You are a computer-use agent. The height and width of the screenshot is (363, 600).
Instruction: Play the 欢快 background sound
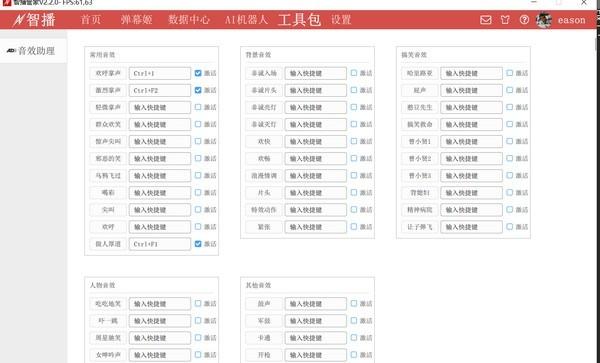coord(264,141)
